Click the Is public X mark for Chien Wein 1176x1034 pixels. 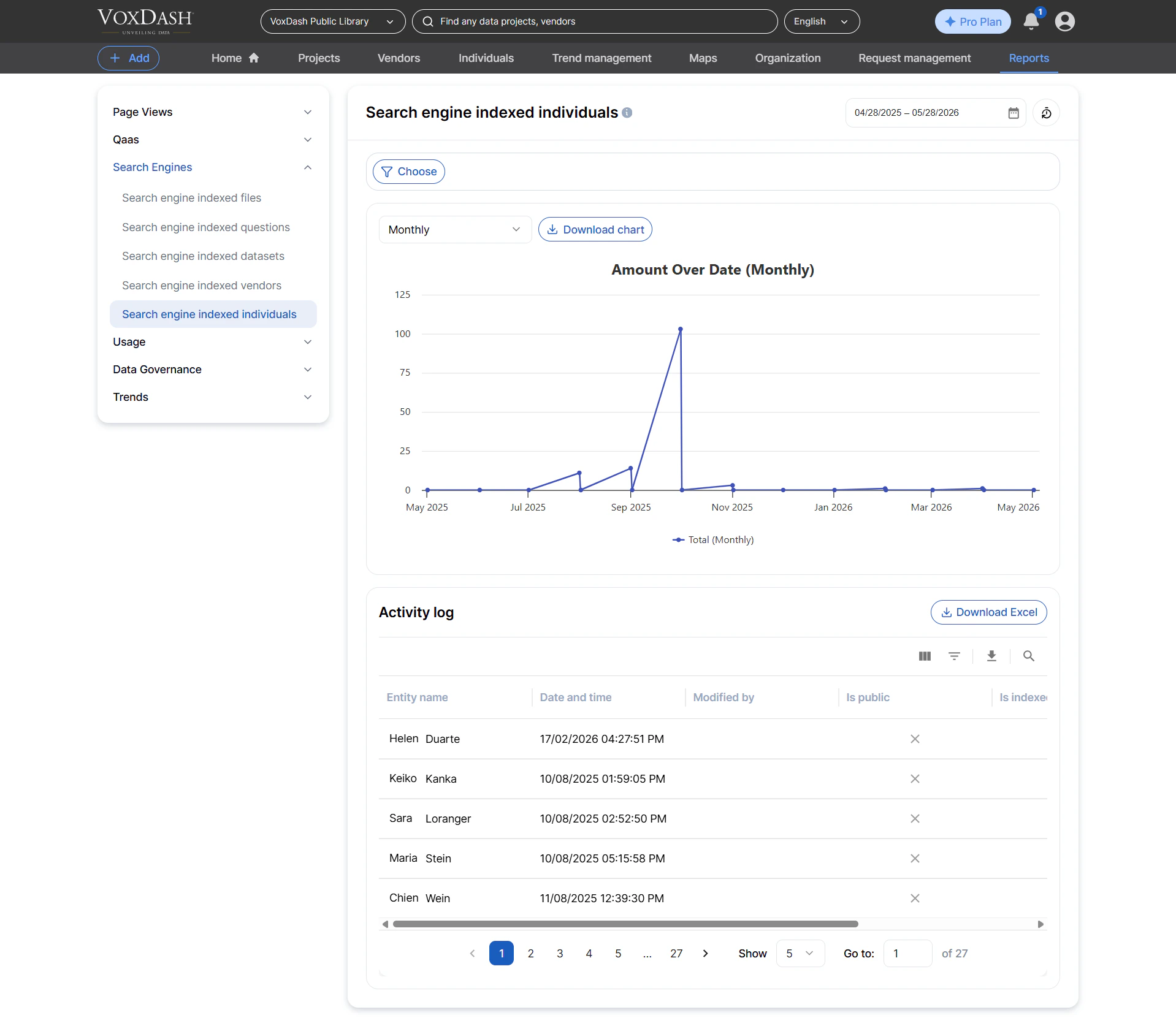[x=915, y=899]
